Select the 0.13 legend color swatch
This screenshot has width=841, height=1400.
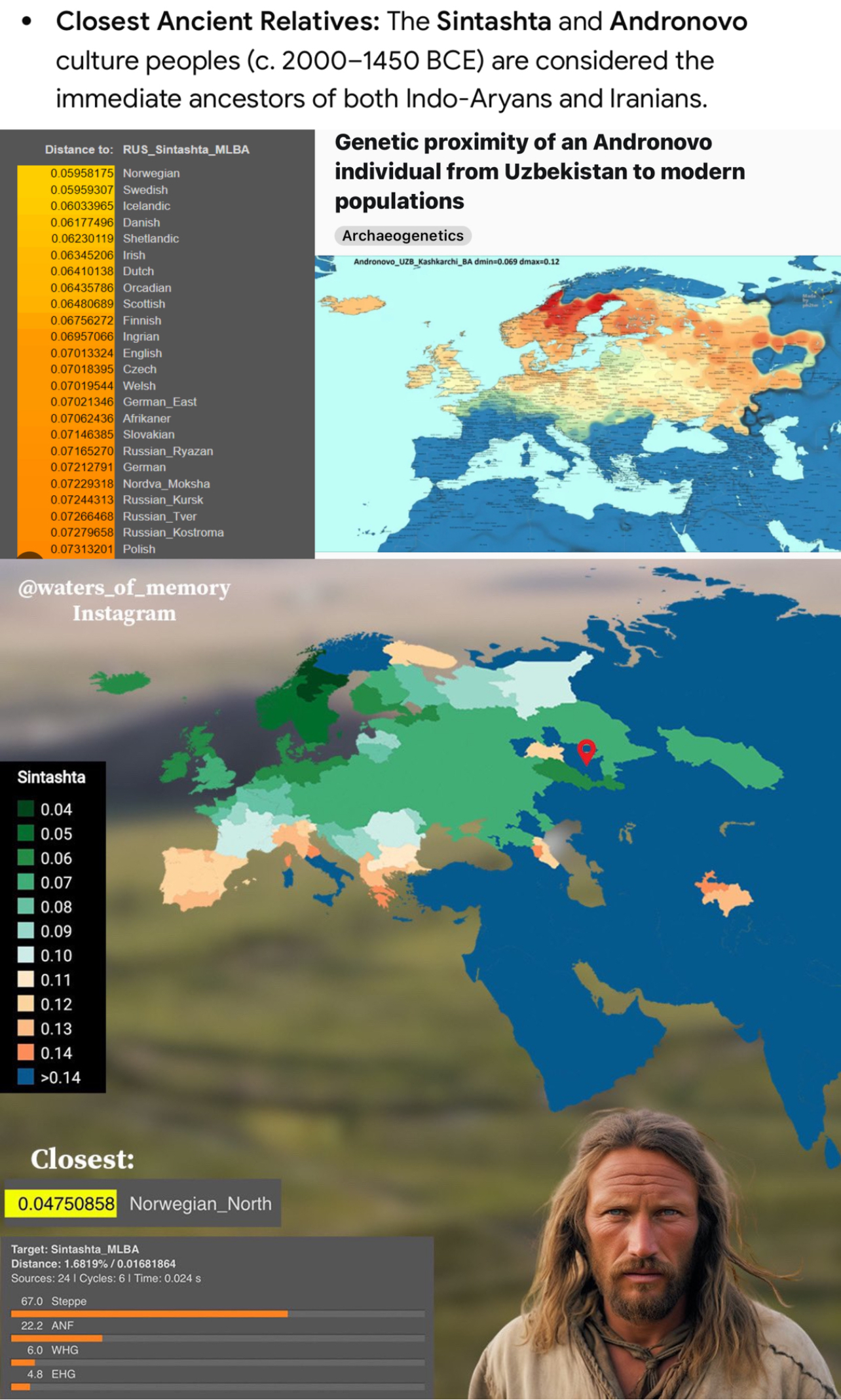[26, 1028]
